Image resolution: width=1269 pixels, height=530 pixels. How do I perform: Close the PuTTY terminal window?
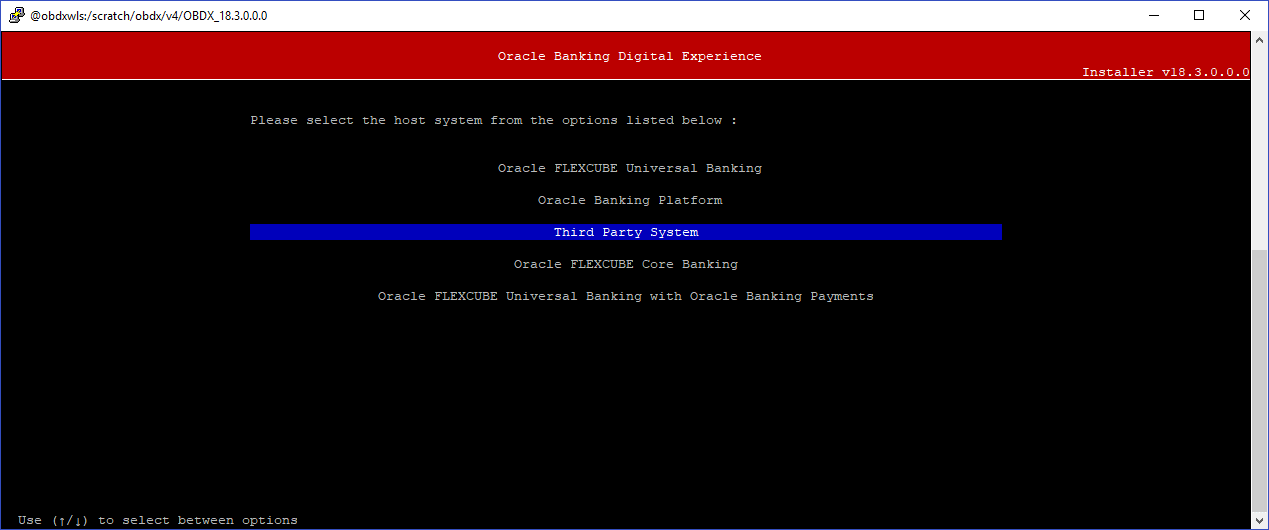(1245, 16)
